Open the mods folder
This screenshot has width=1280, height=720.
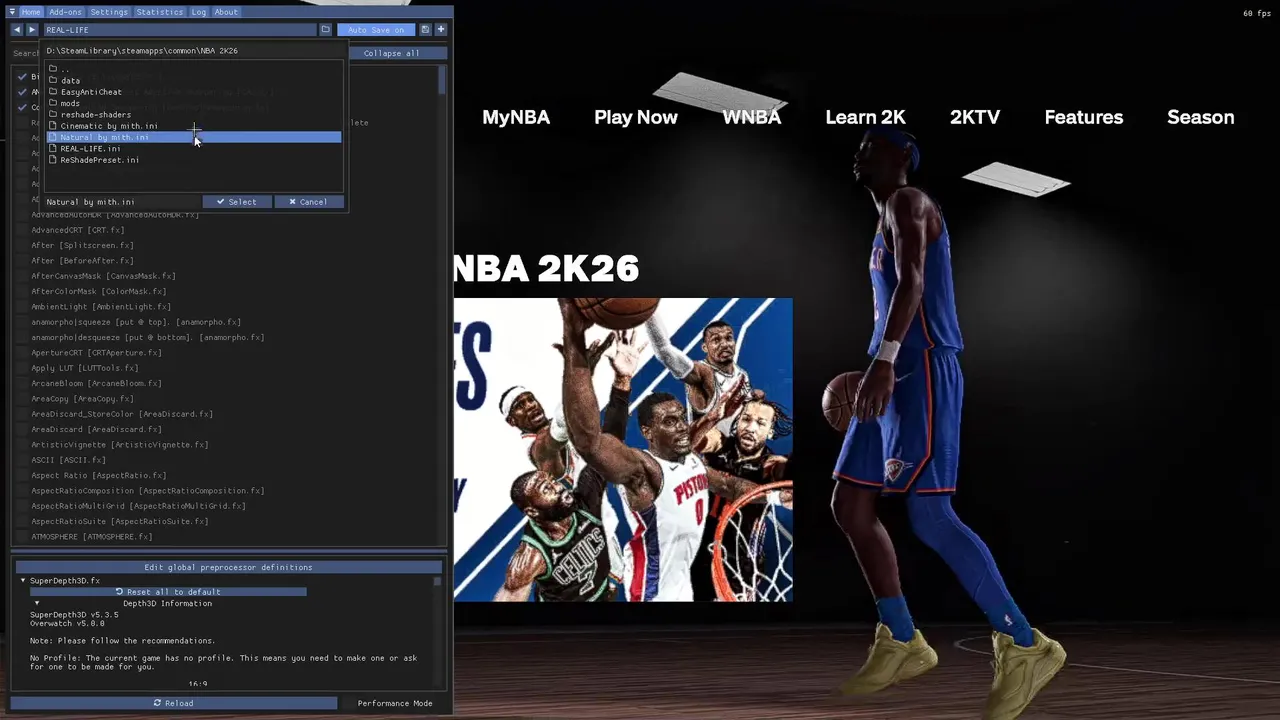click(x=194, y=103)
